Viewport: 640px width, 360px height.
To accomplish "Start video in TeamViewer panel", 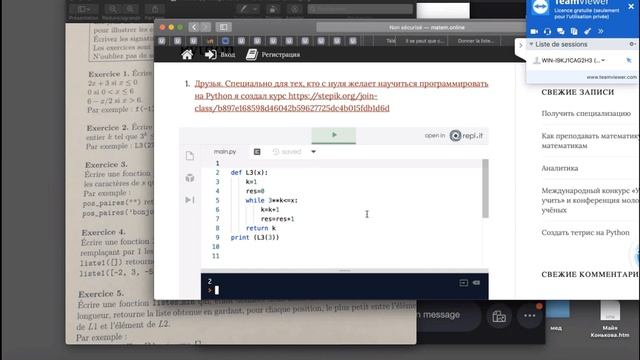I will point(534,31).
